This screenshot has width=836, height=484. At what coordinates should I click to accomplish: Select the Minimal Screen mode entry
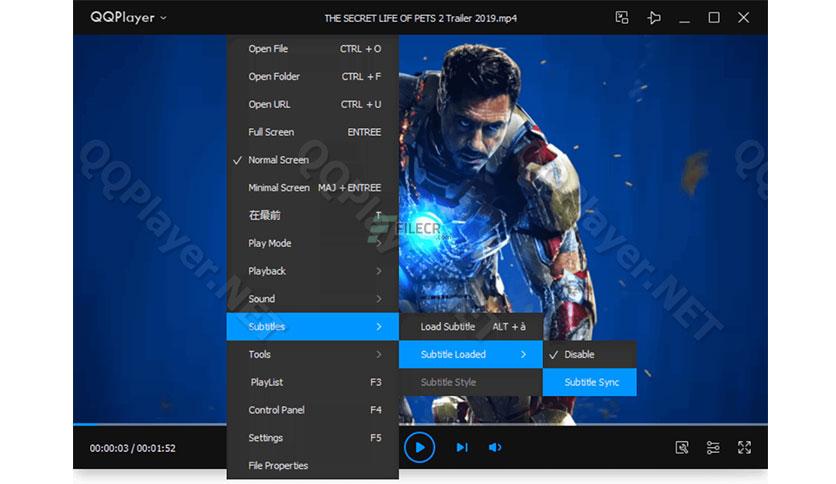(x=313, y=188)
